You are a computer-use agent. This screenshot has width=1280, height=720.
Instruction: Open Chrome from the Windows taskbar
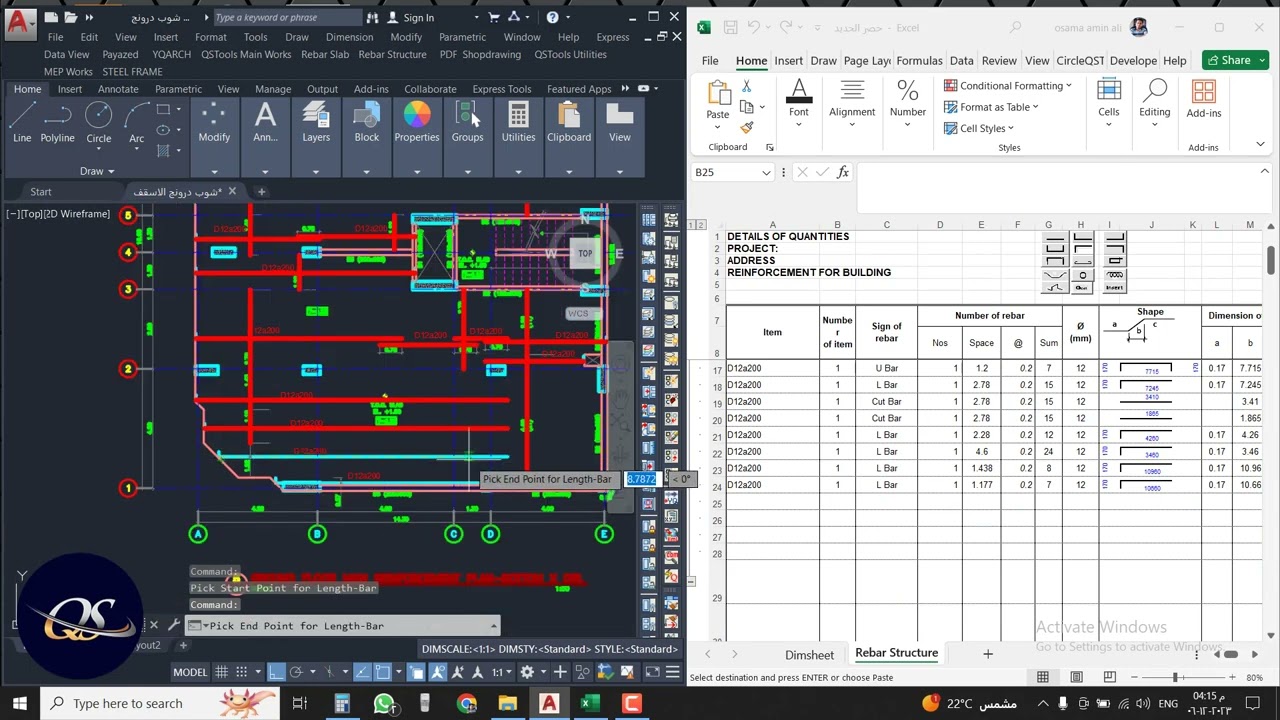(x=467, y=704)
